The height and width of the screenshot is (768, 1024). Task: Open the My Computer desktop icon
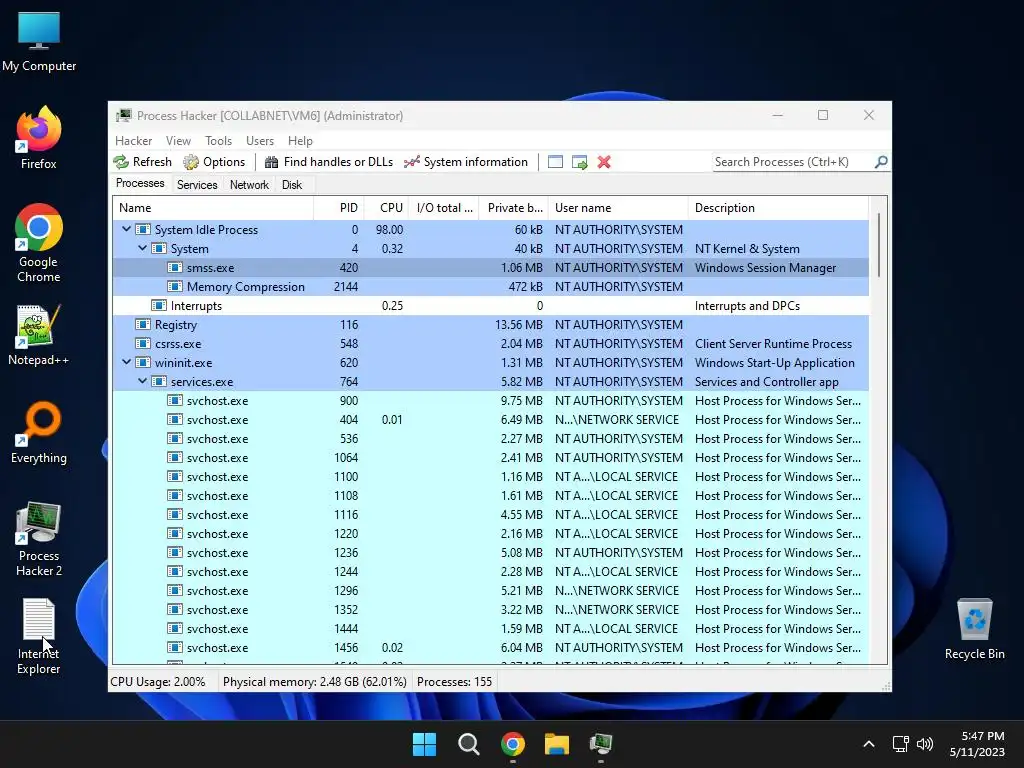click(x=39, y=42)
